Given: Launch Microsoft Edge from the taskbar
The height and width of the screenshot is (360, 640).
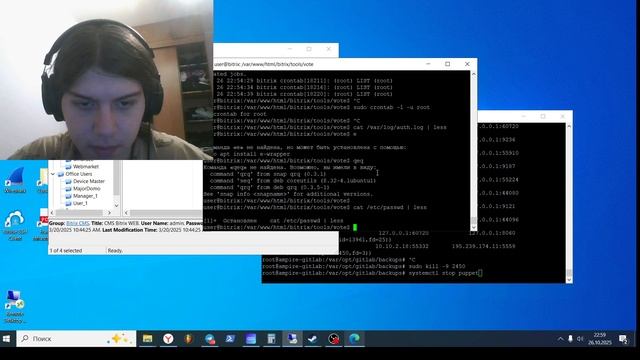Looking at the screenshot, I should [354, 339].
